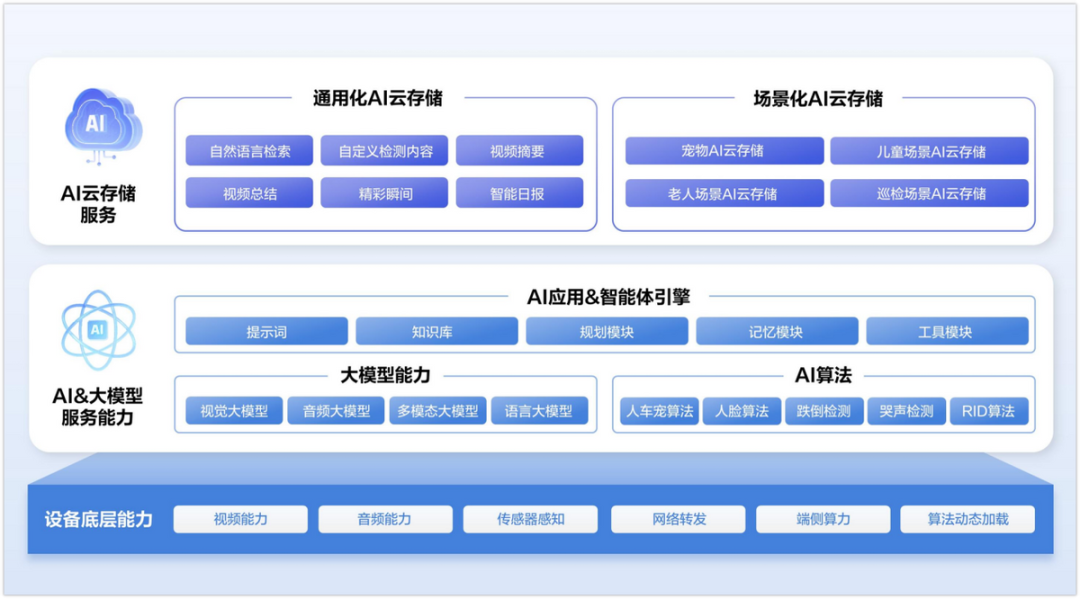The image size is (1080, 599).
Task: Select the 多模态大模型 block
Action: [x=438, y=411]
